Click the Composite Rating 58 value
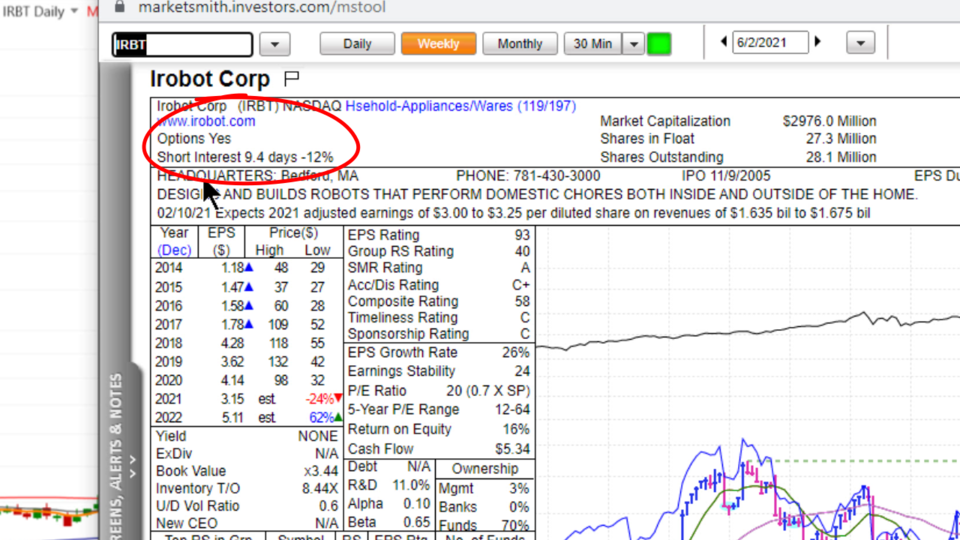The height and width of the screenshot is (540, 960). [x=522, y=301]
